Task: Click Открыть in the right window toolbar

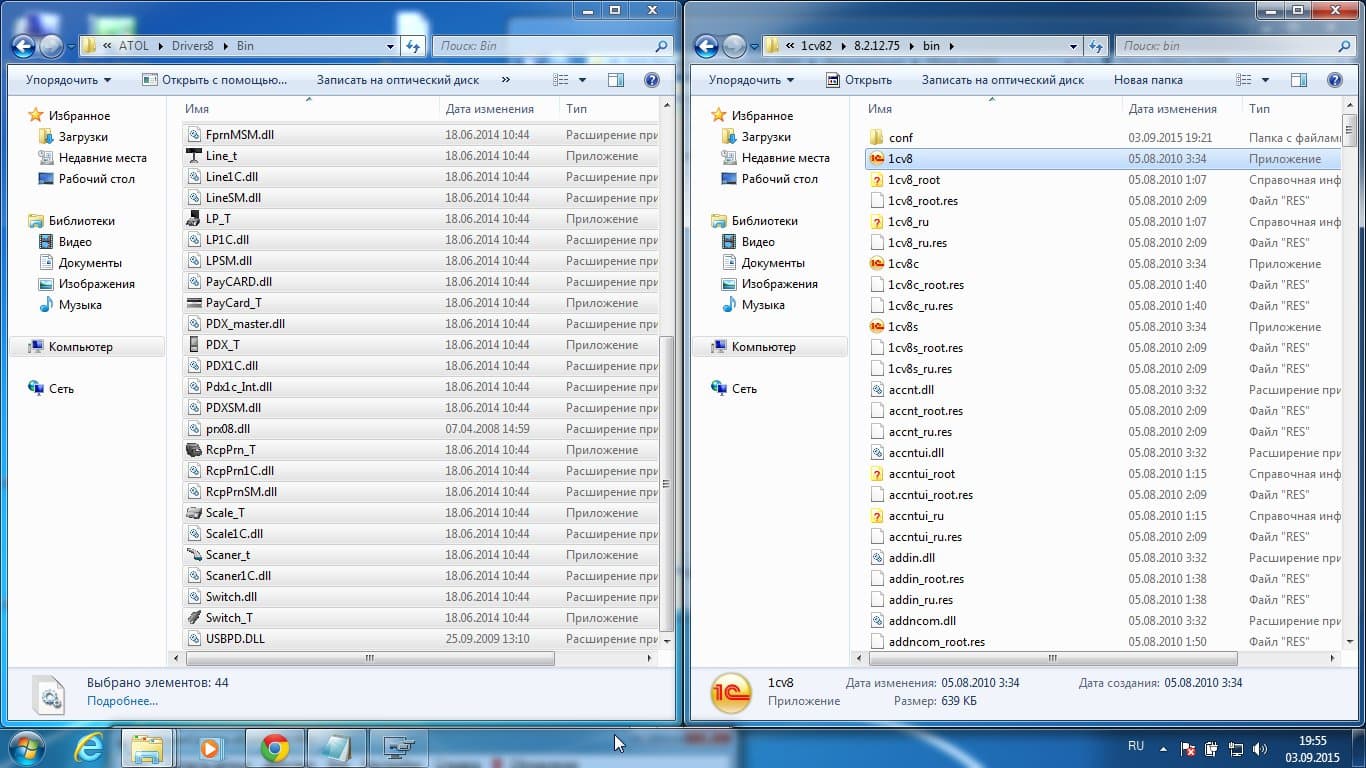Action: click(x=858, y=80)
